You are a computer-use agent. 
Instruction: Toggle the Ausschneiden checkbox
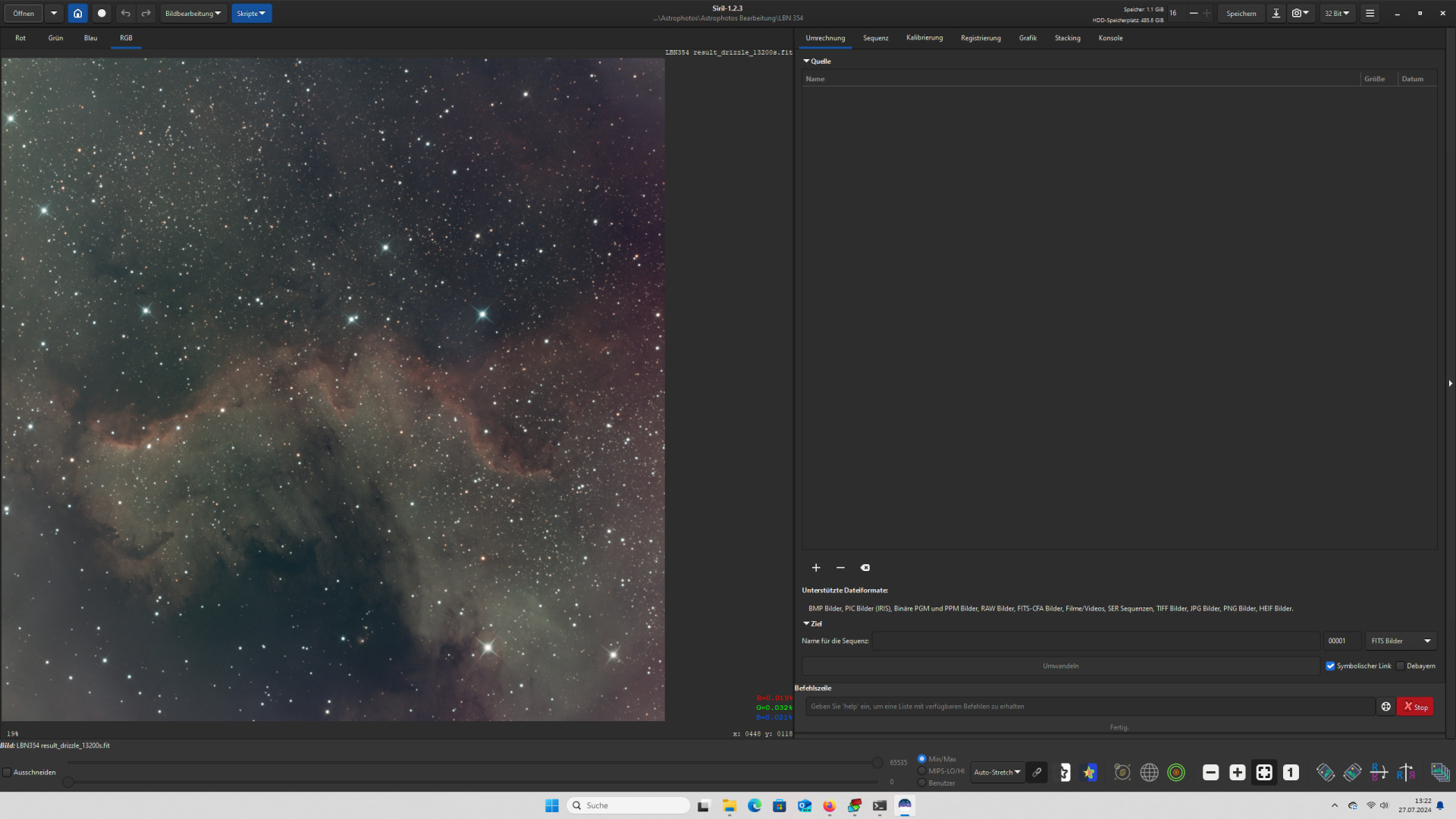pos(7,772)
